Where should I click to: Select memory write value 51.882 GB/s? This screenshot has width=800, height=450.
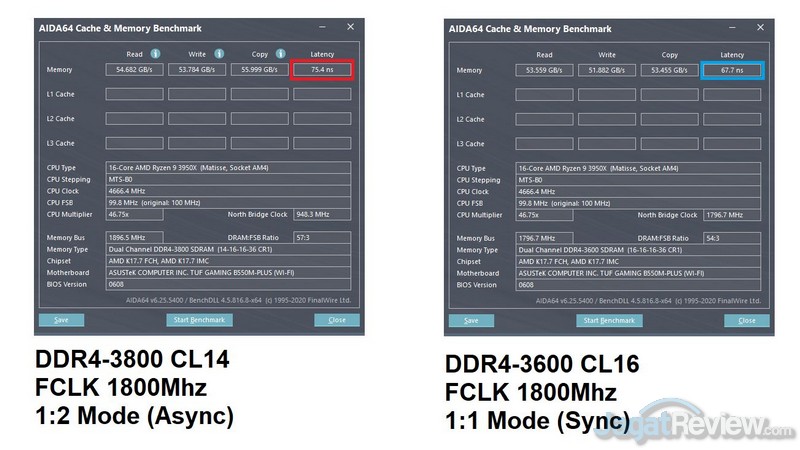(607, 70)
